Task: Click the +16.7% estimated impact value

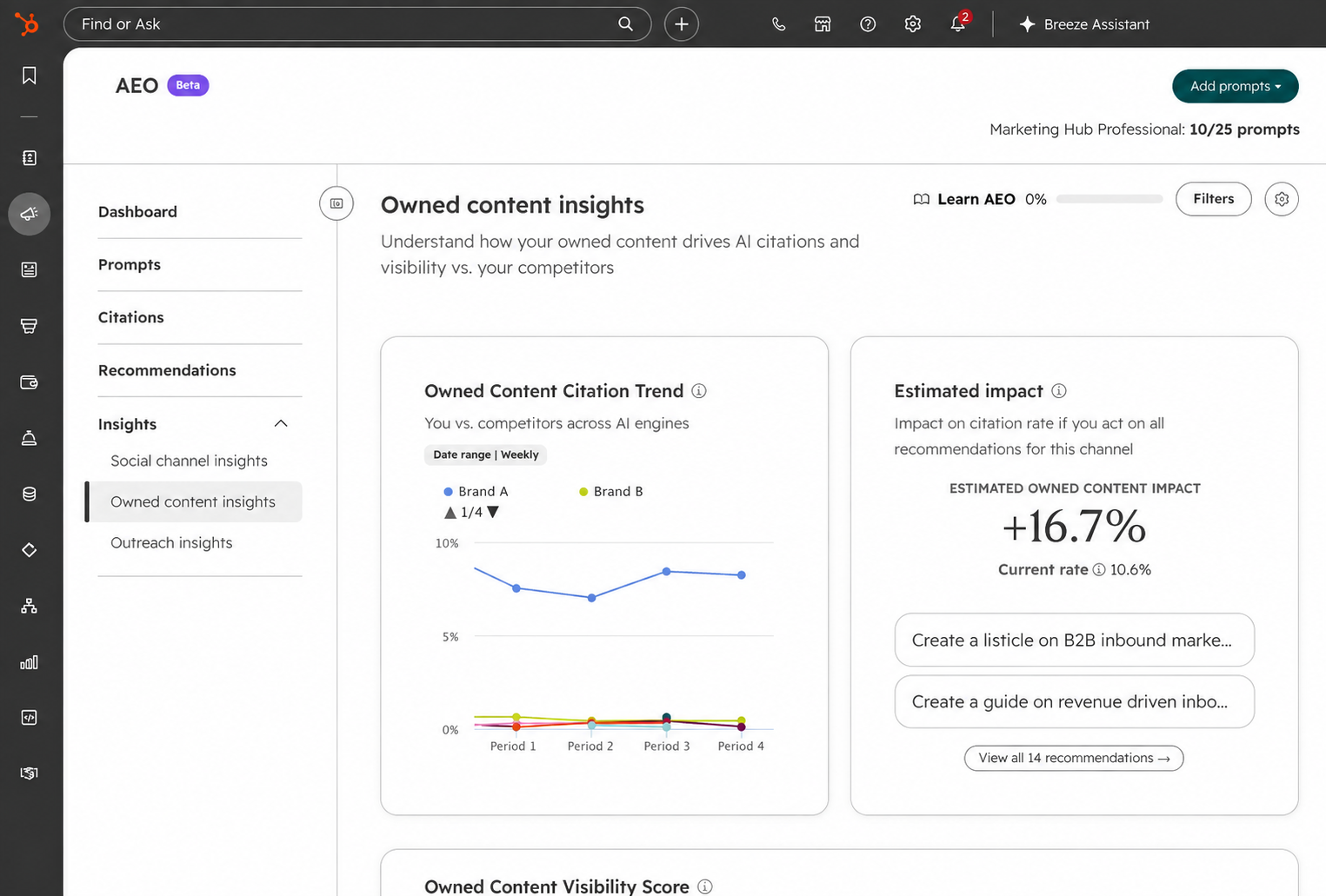Action: tap(1075, 527)
